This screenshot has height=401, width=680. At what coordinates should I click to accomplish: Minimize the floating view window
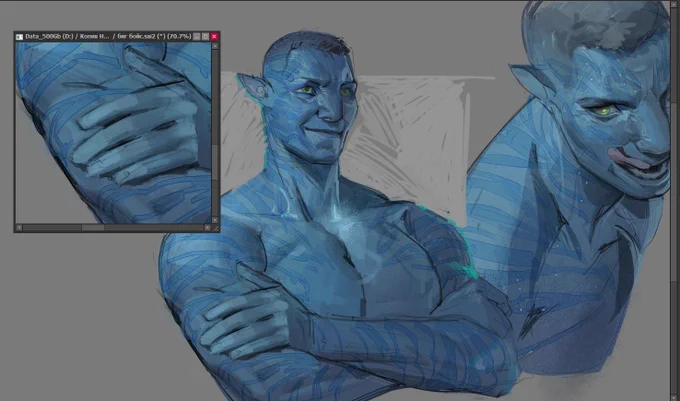click(197, 36)
